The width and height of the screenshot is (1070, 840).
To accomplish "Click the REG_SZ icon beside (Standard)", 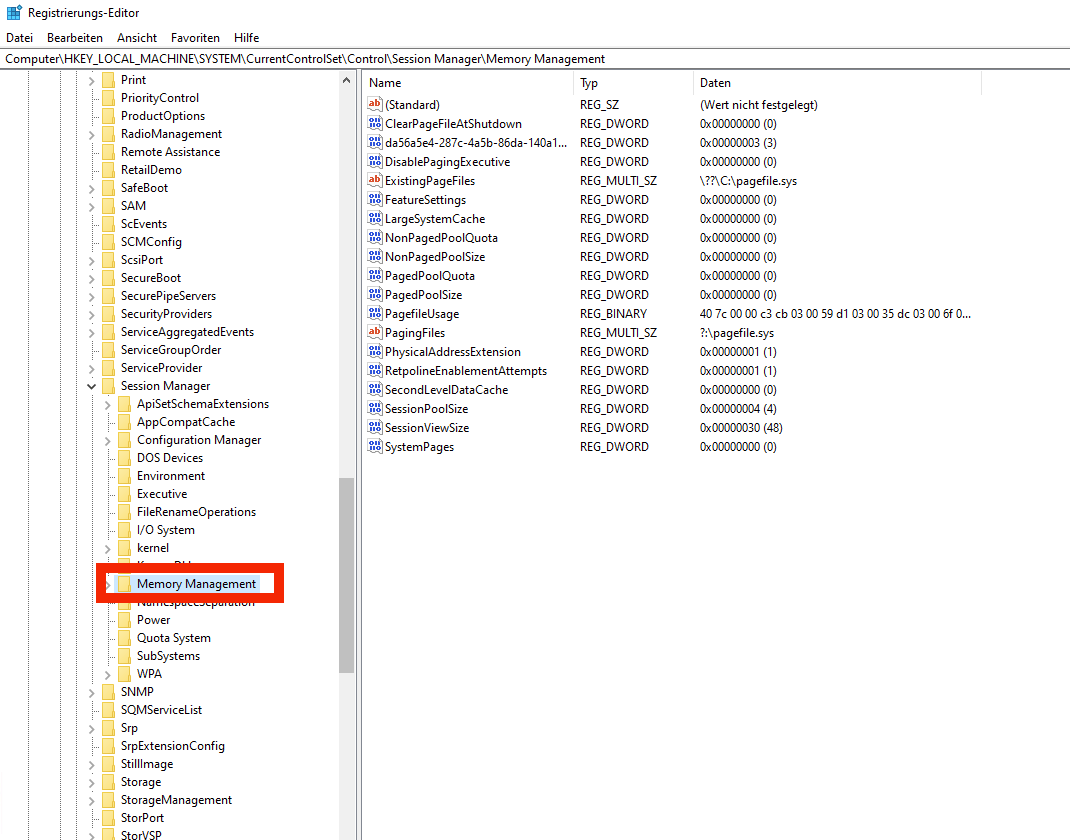I will pyautogui.click(x=377, y=104).
